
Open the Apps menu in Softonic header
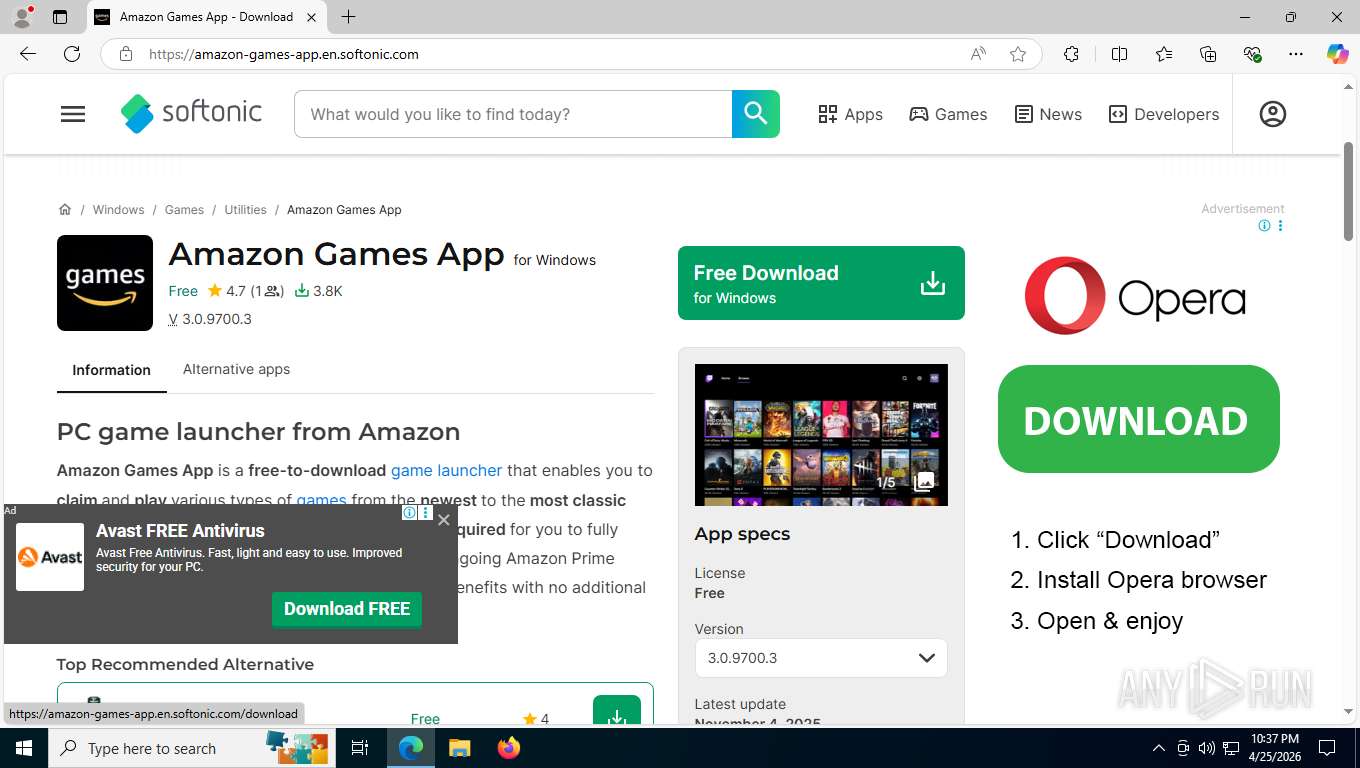pyautogui.click(x=850, y=114)
